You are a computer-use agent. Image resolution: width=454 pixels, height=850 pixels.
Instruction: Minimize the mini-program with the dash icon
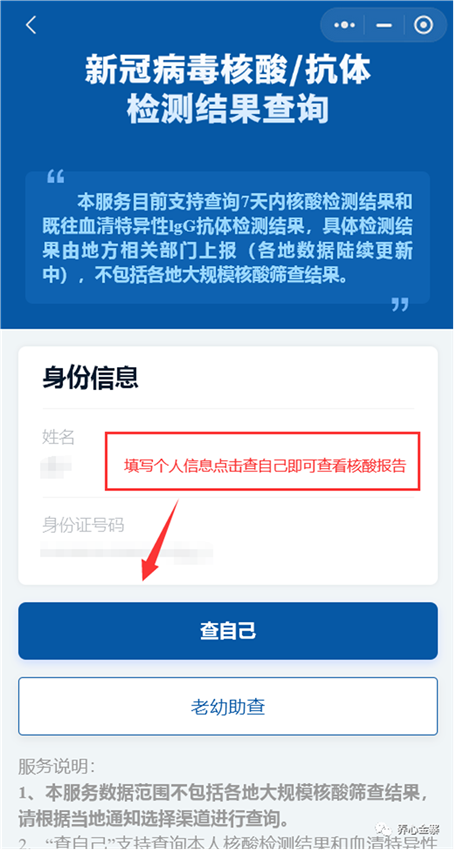pos(384,25)
